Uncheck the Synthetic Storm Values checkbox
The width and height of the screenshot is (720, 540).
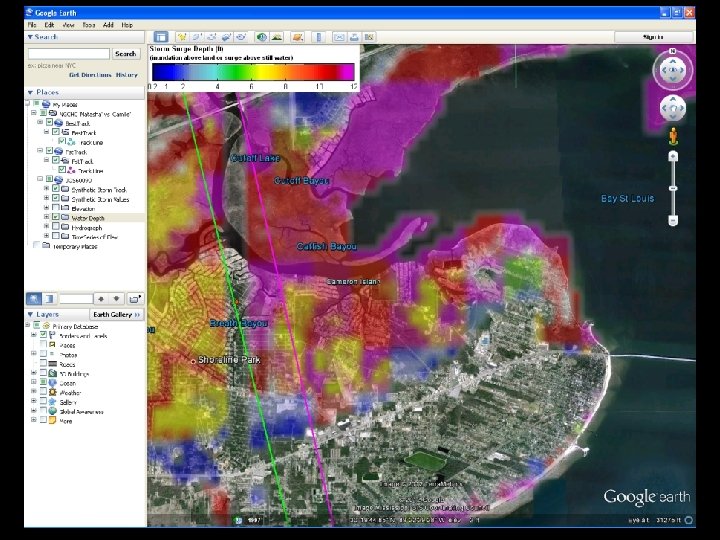coord(56,199)
